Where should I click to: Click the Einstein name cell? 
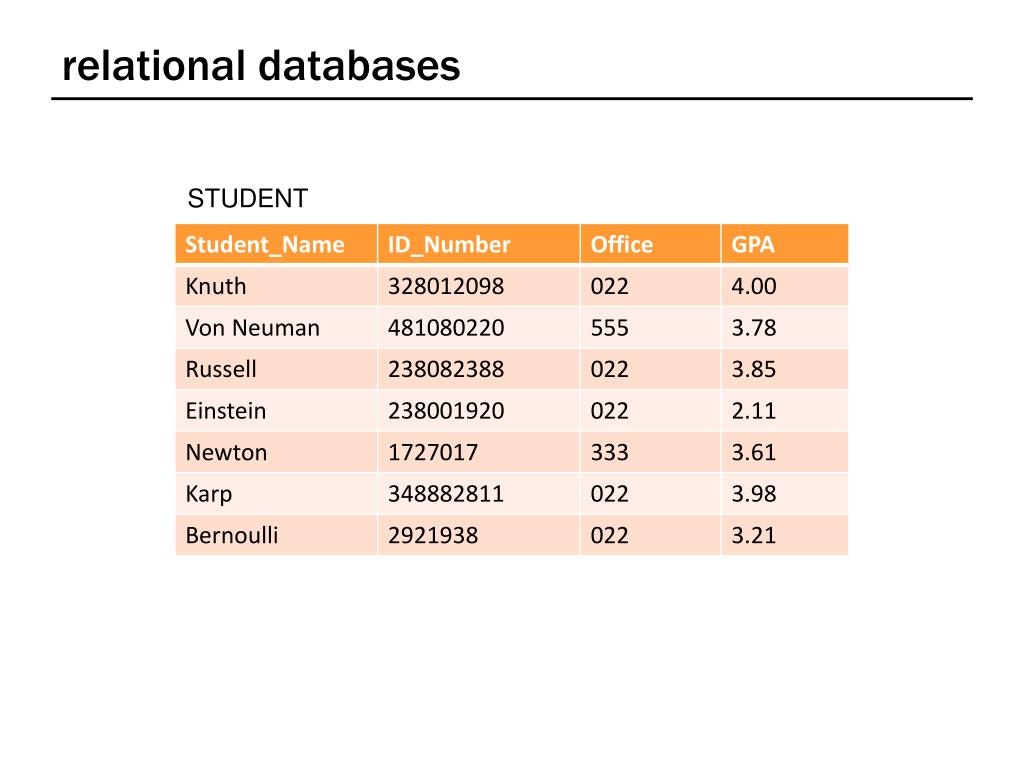(276, 411)
